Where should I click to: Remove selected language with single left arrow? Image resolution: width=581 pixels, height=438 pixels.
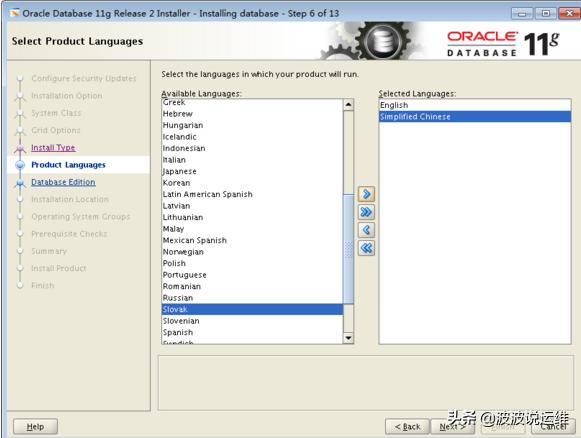(366, 230)
